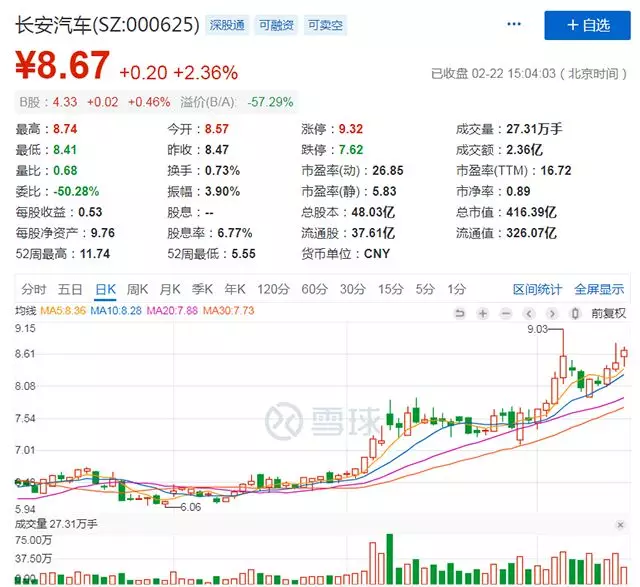640x587 pixels.
Task: Click the 成交量 27.31万手 value at top
Action: coord(534,129)
